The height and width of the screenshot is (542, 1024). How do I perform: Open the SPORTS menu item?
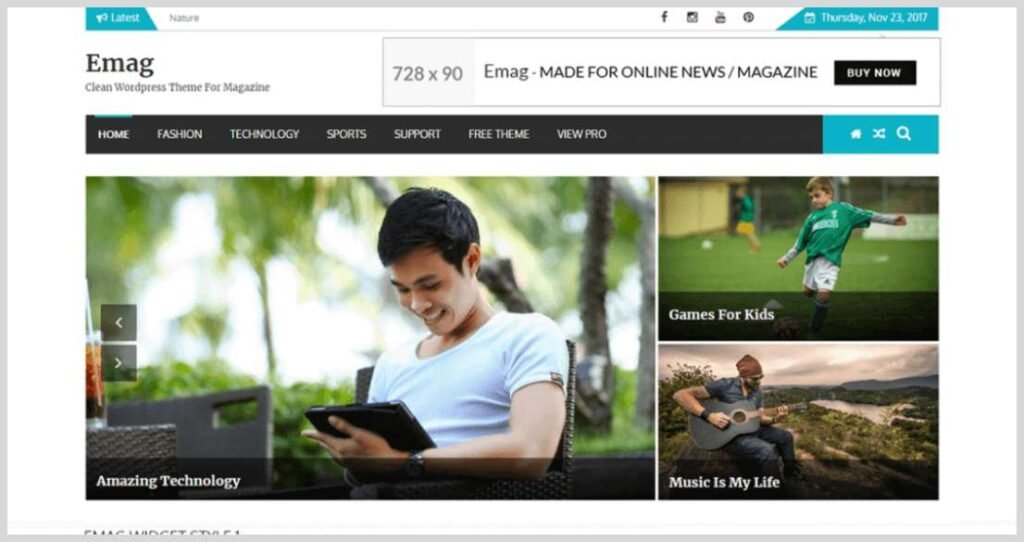pyautogui.click(x=347, y=135)
